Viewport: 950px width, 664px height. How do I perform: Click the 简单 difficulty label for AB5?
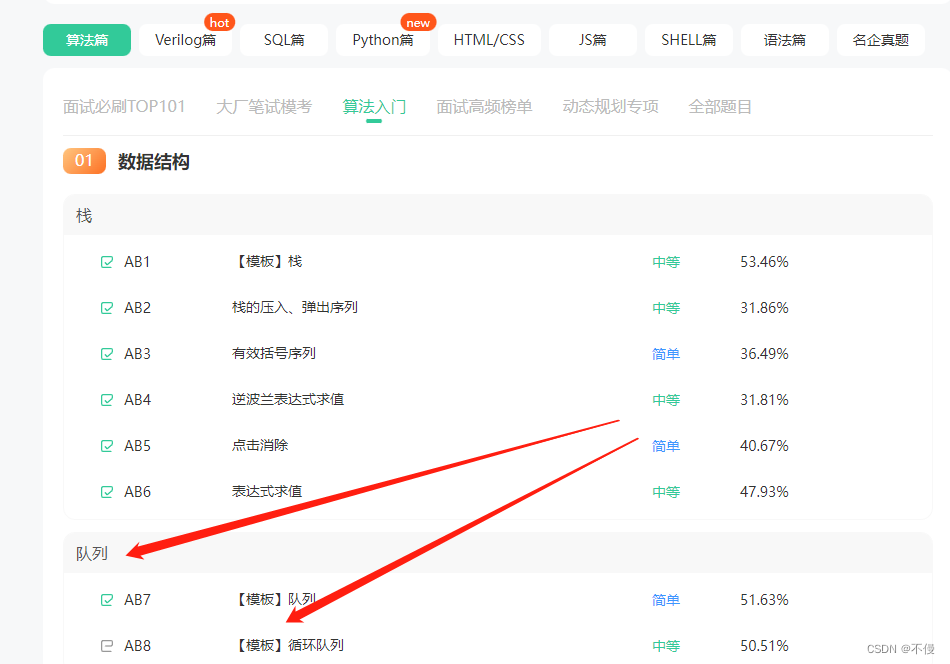tap(666, 447)
